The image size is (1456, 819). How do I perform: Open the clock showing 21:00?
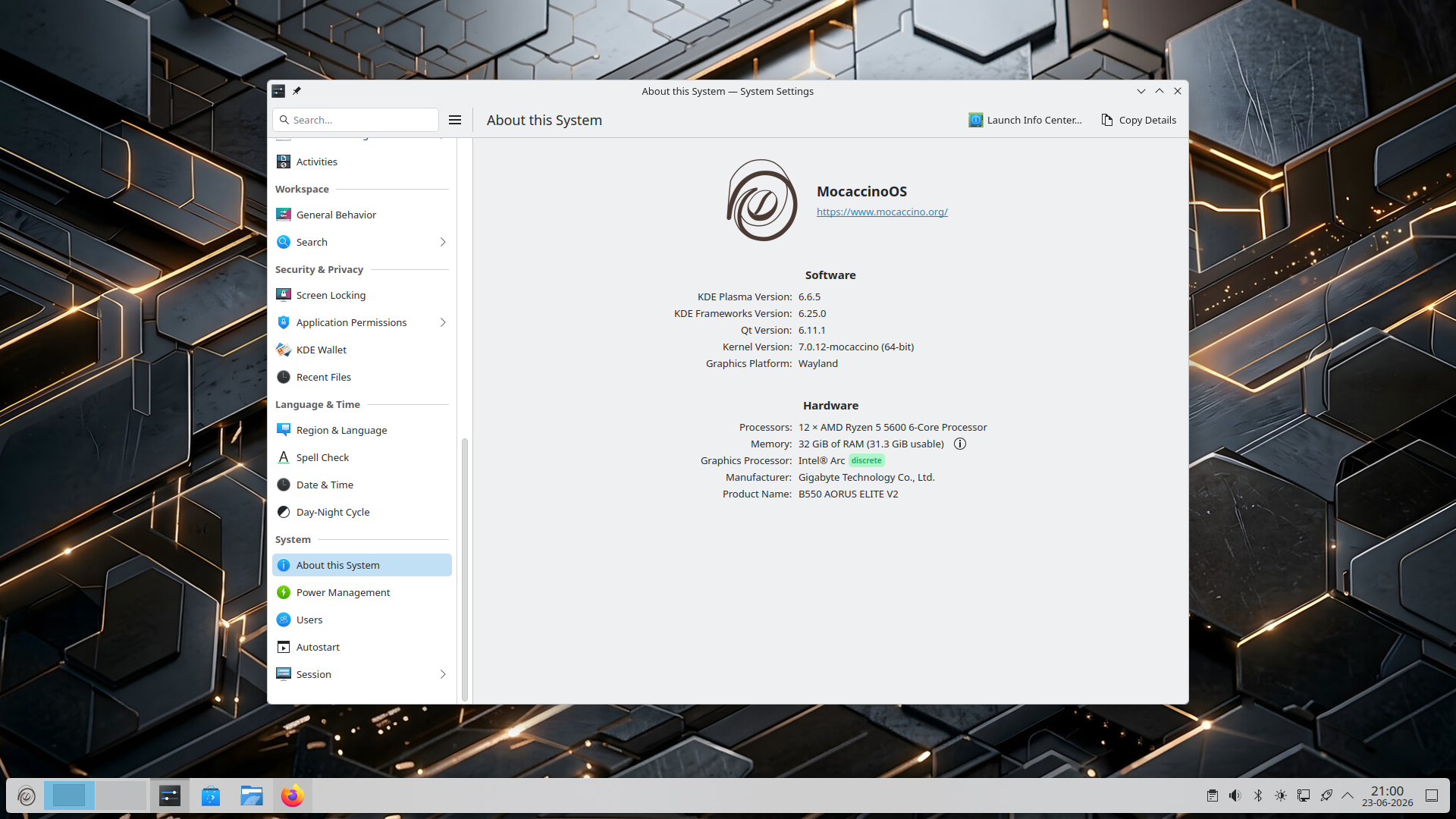pyautogui.click(x=1387, y=795)
